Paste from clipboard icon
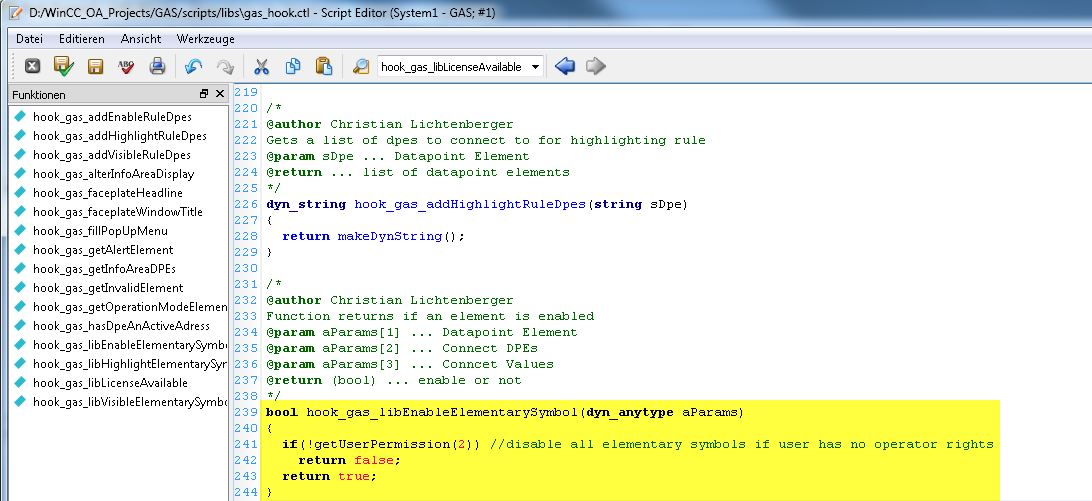Viewport: 1092px width, 501px height. [x=323, y=67]
